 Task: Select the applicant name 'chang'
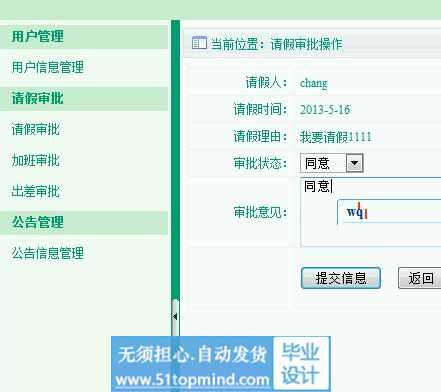pyautogui.click(x=314, y=83)
